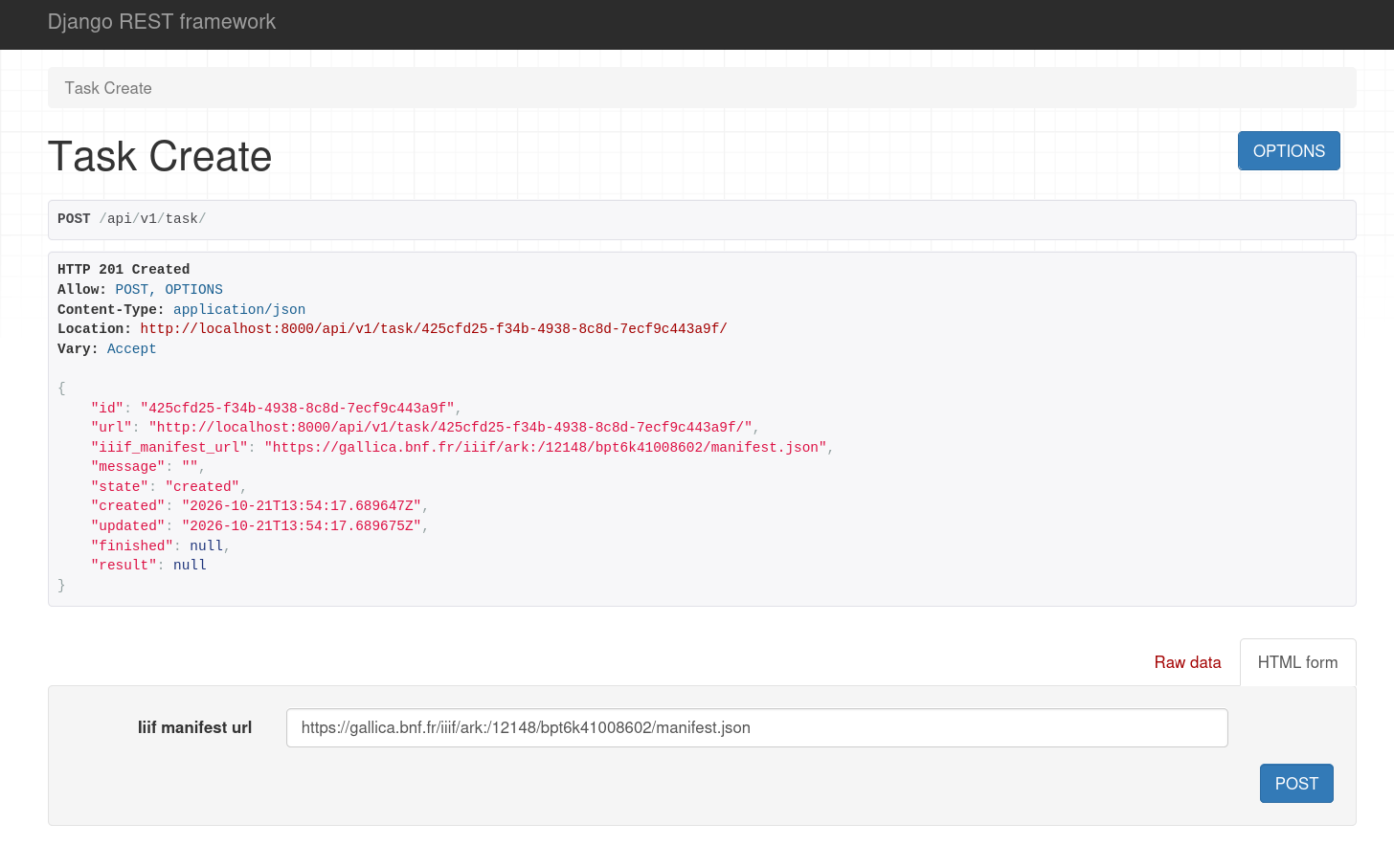The image size is (1394, 868).
Task: Click the created timestamp 2026-10-21T13:54:17.689647Z
Action: click(302, 505)
